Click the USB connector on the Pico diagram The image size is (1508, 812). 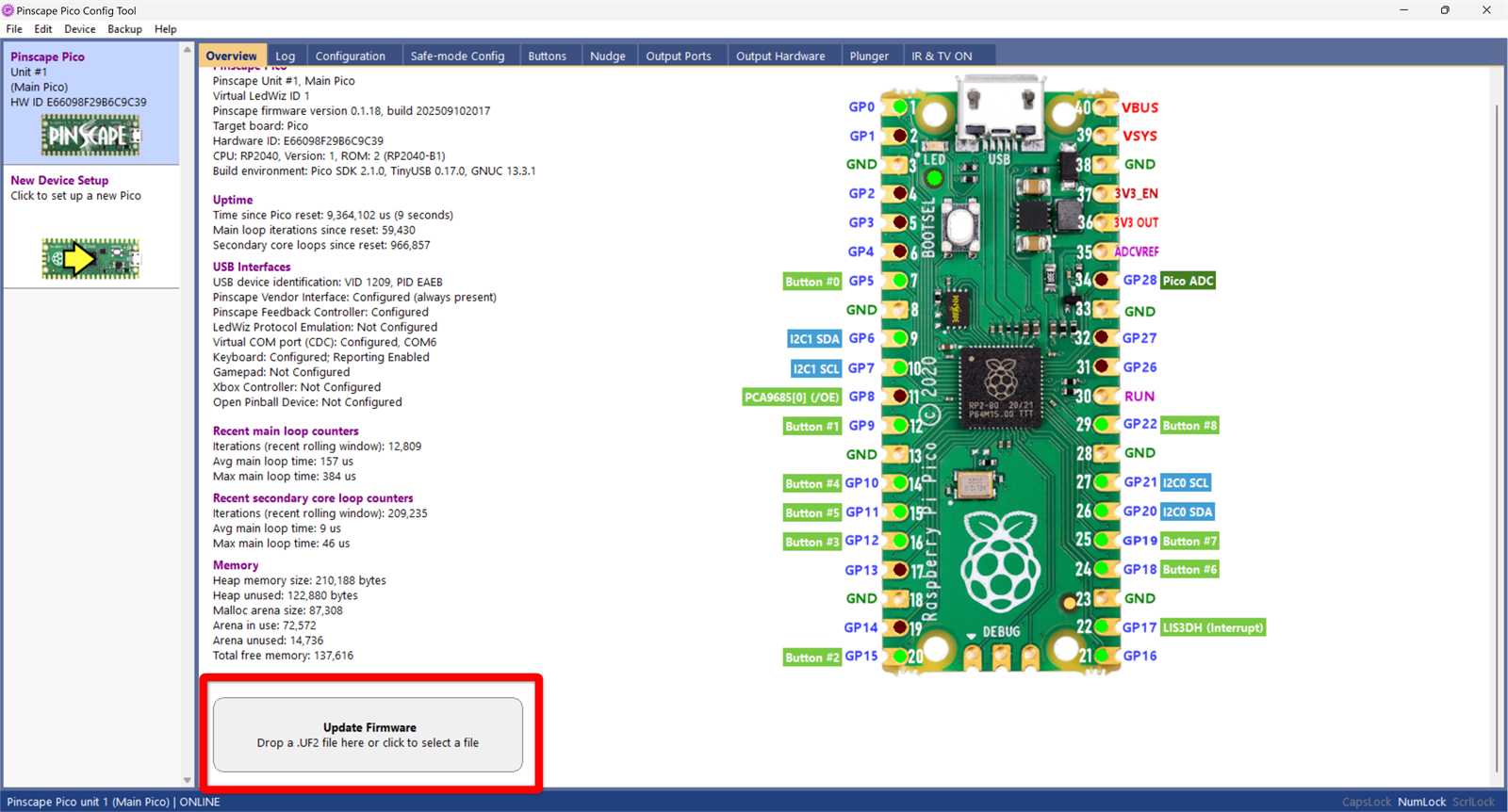click(x=1000, y=112)
